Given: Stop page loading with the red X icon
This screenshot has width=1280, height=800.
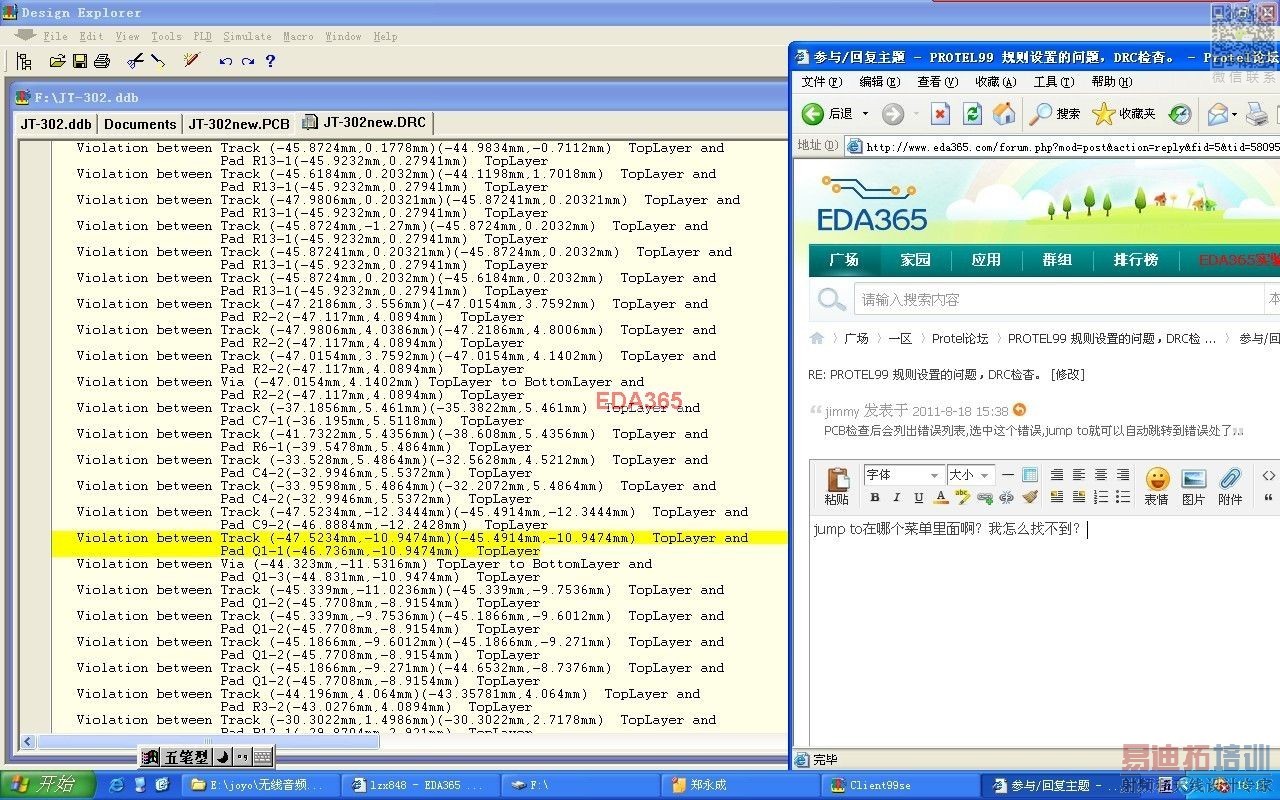Looking at the screenshot, I should (x=940, y=113).
